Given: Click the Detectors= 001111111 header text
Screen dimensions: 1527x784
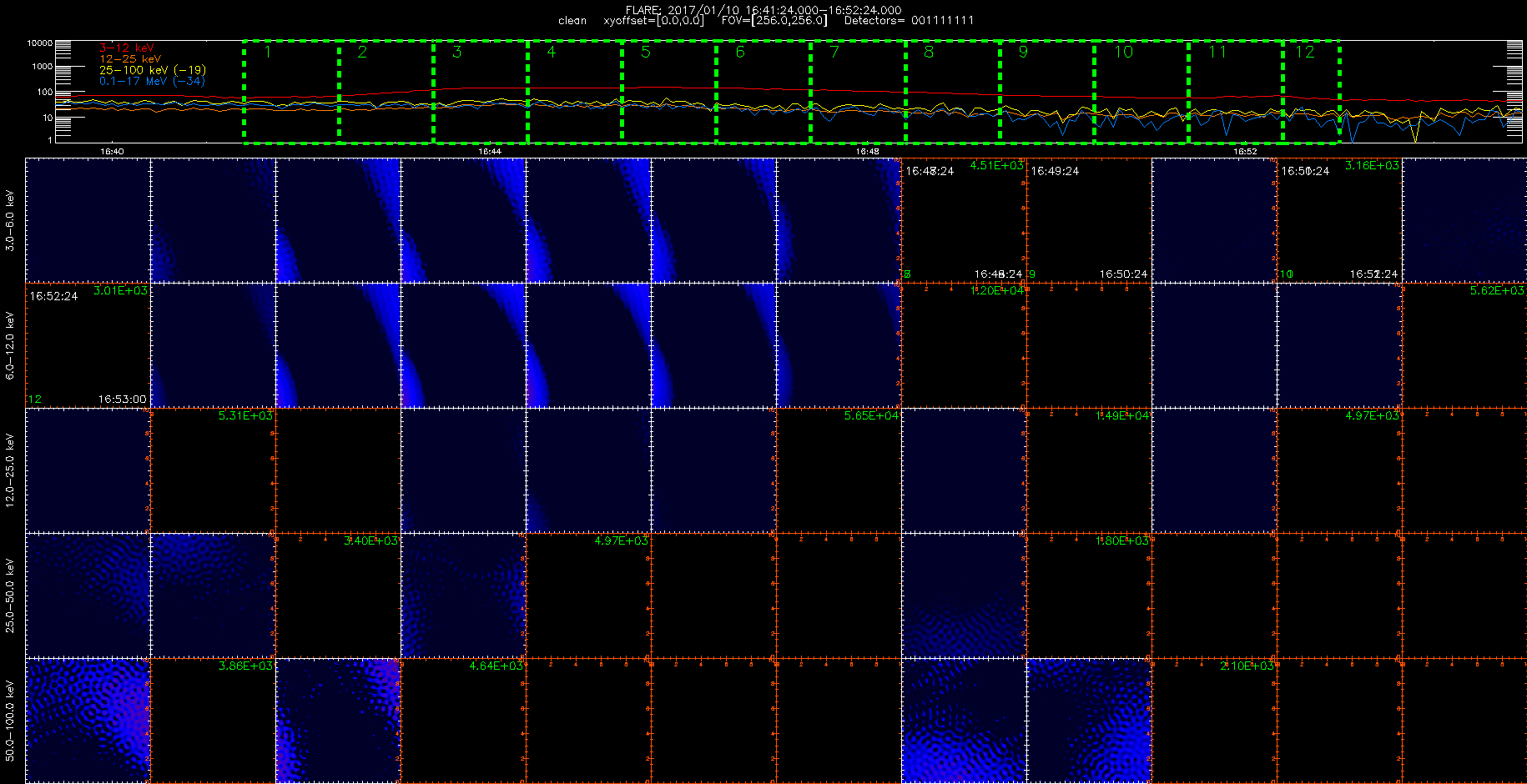Looking at the screenshot, I should (909, 20).
